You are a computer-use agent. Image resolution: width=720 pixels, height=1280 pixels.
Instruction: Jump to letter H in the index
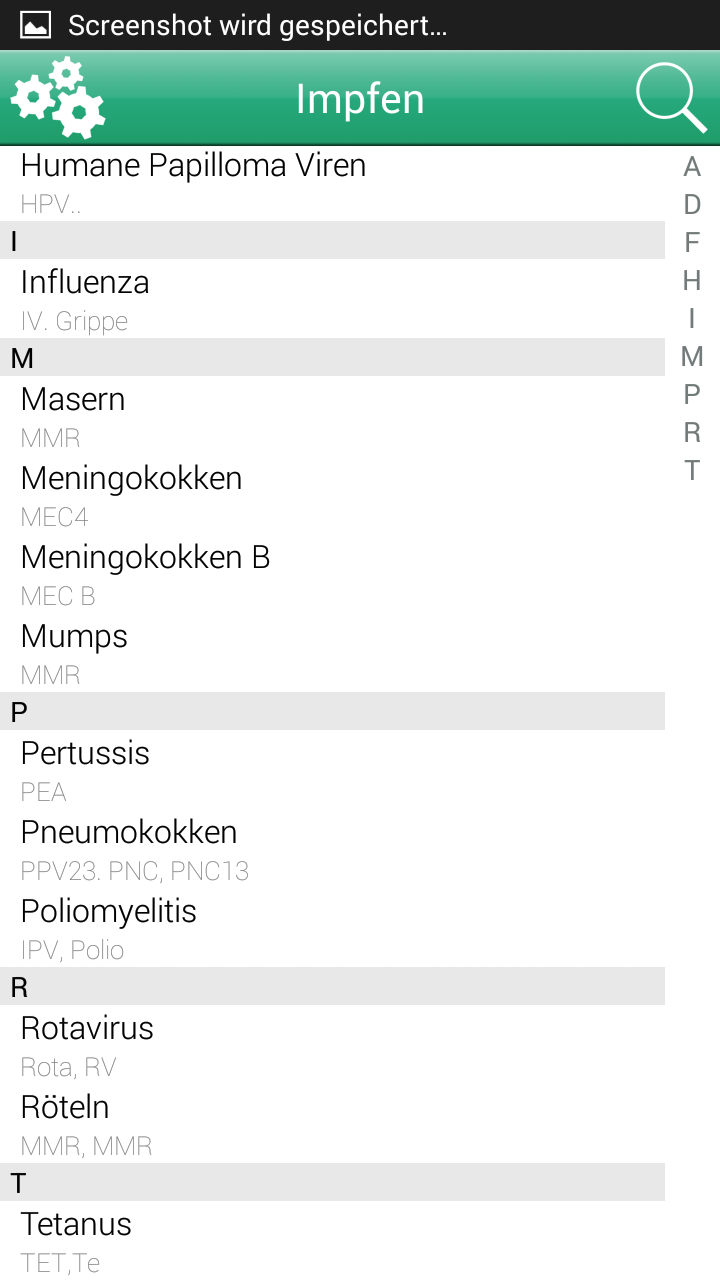pos(692,281)
